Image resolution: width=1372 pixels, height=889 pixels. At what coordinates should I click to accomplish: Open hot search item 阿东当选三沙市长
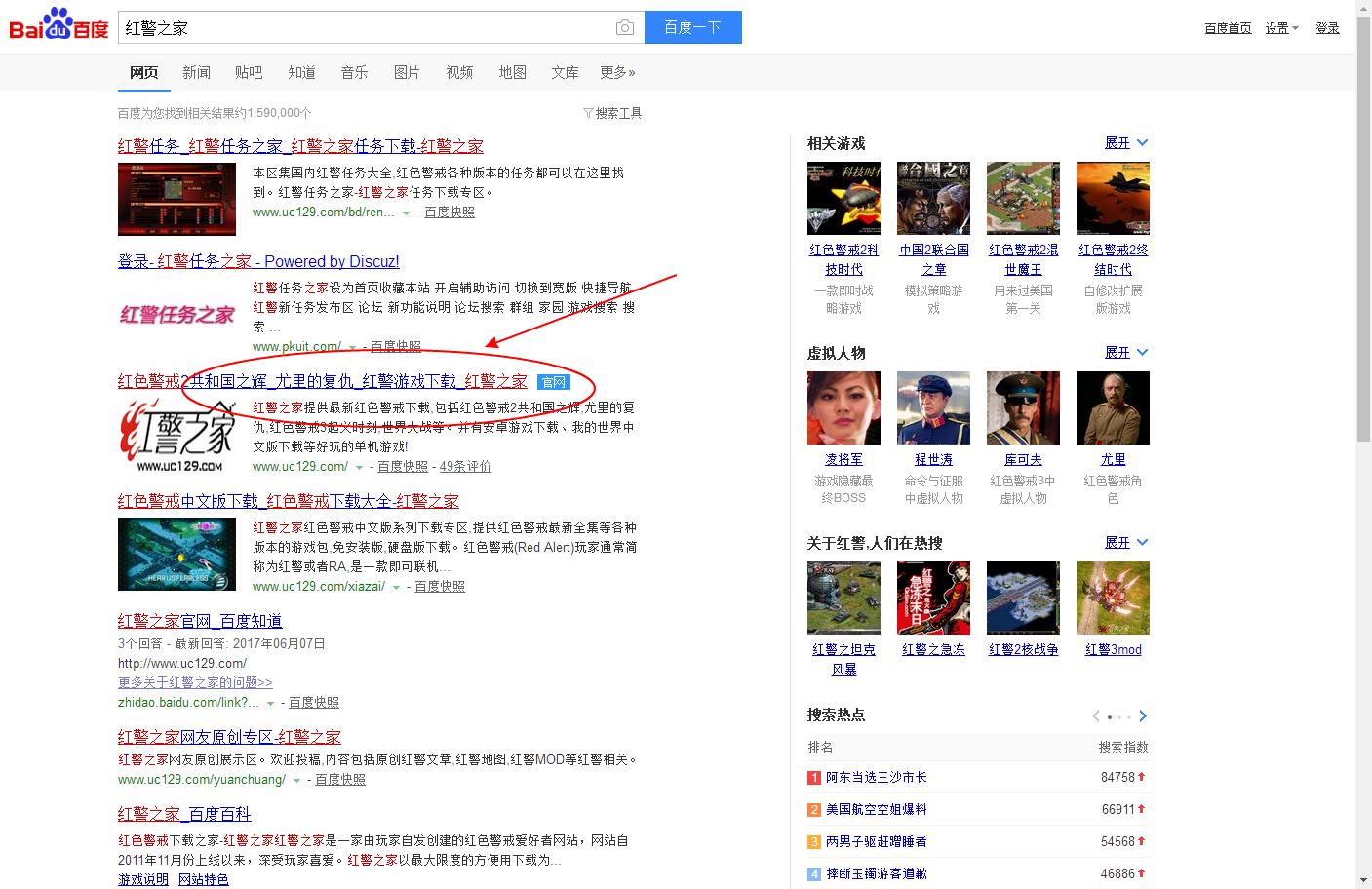[x=878, y=777]
